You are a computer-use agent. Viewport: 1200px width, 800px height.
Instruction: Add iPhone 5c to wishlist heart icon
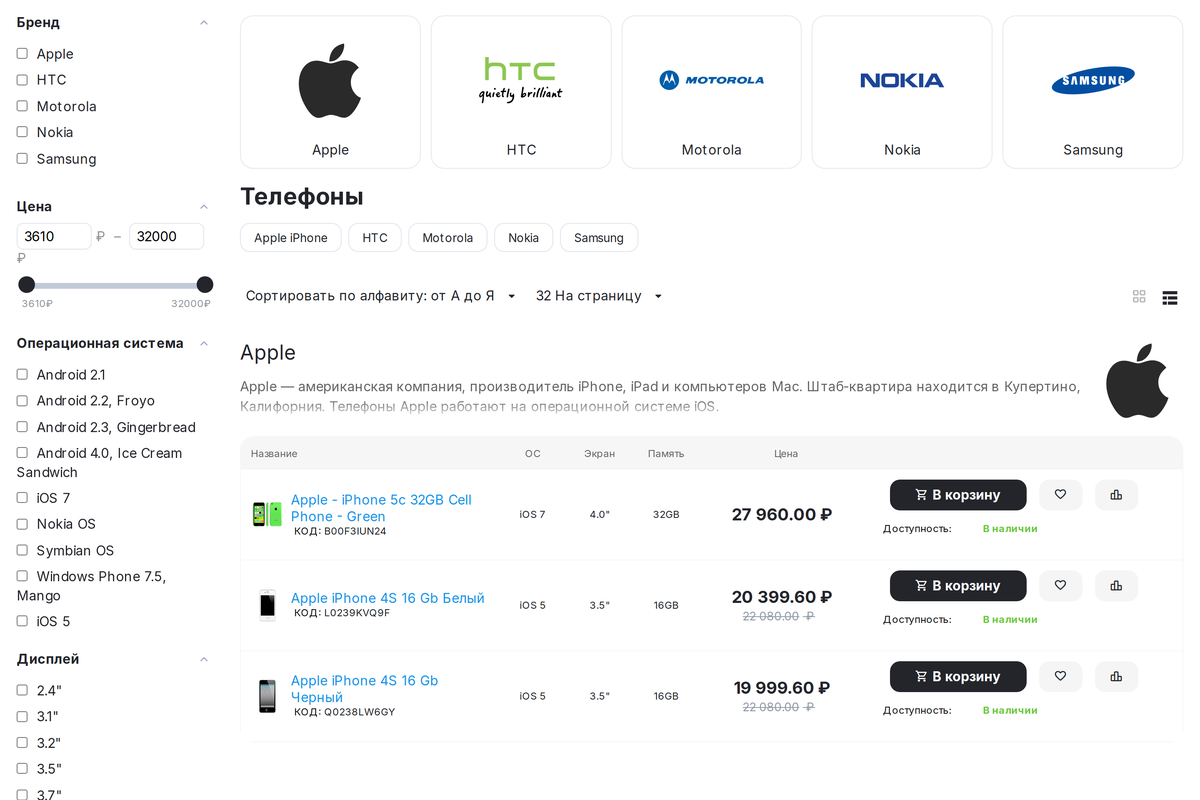click(1060, 495)
